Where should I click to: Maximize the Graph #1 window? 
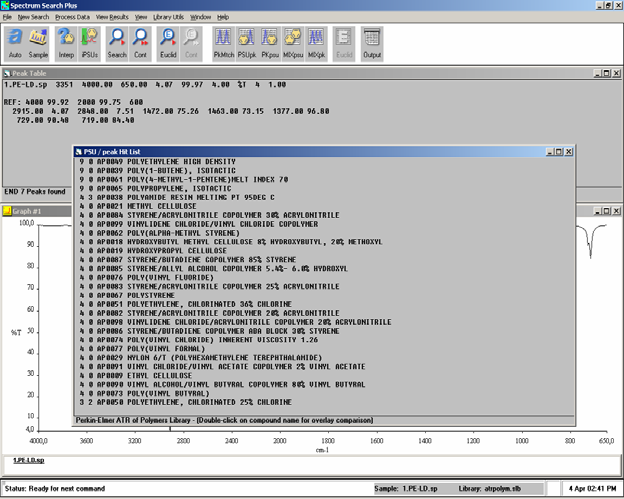coord(607,211)
